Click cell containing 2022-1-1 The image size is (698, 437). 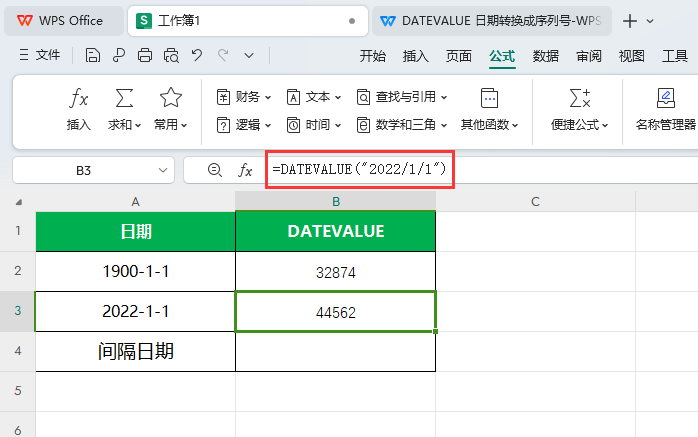tap(135, 312)
